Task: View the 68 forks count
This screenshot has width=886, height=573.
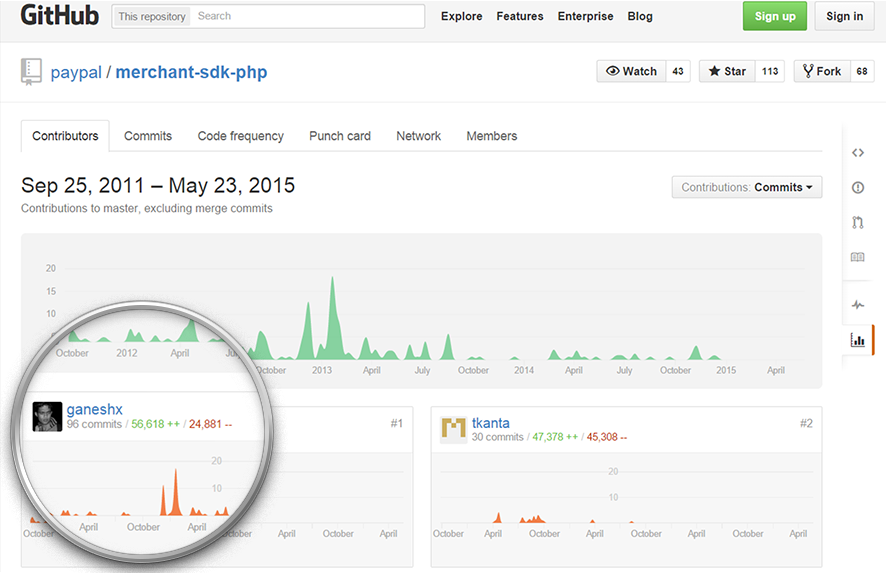Action: point(862,71)
